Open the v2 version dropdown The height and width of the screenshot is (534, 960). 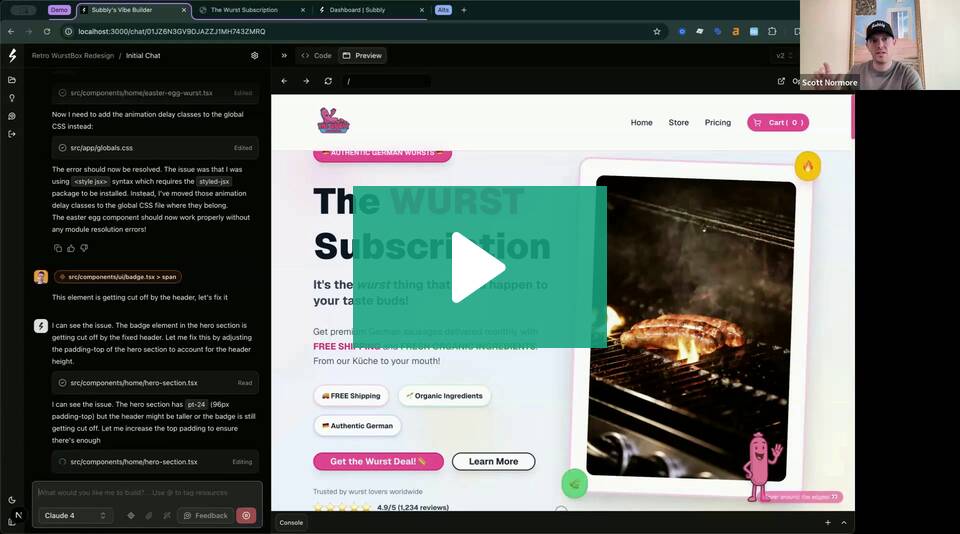[x=784, y=56]
